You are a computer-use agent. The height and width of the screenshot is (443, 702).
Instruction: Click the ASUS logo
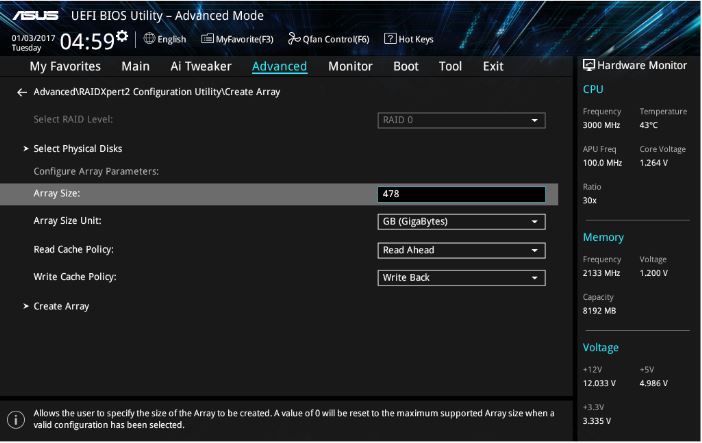coord(36,16)
